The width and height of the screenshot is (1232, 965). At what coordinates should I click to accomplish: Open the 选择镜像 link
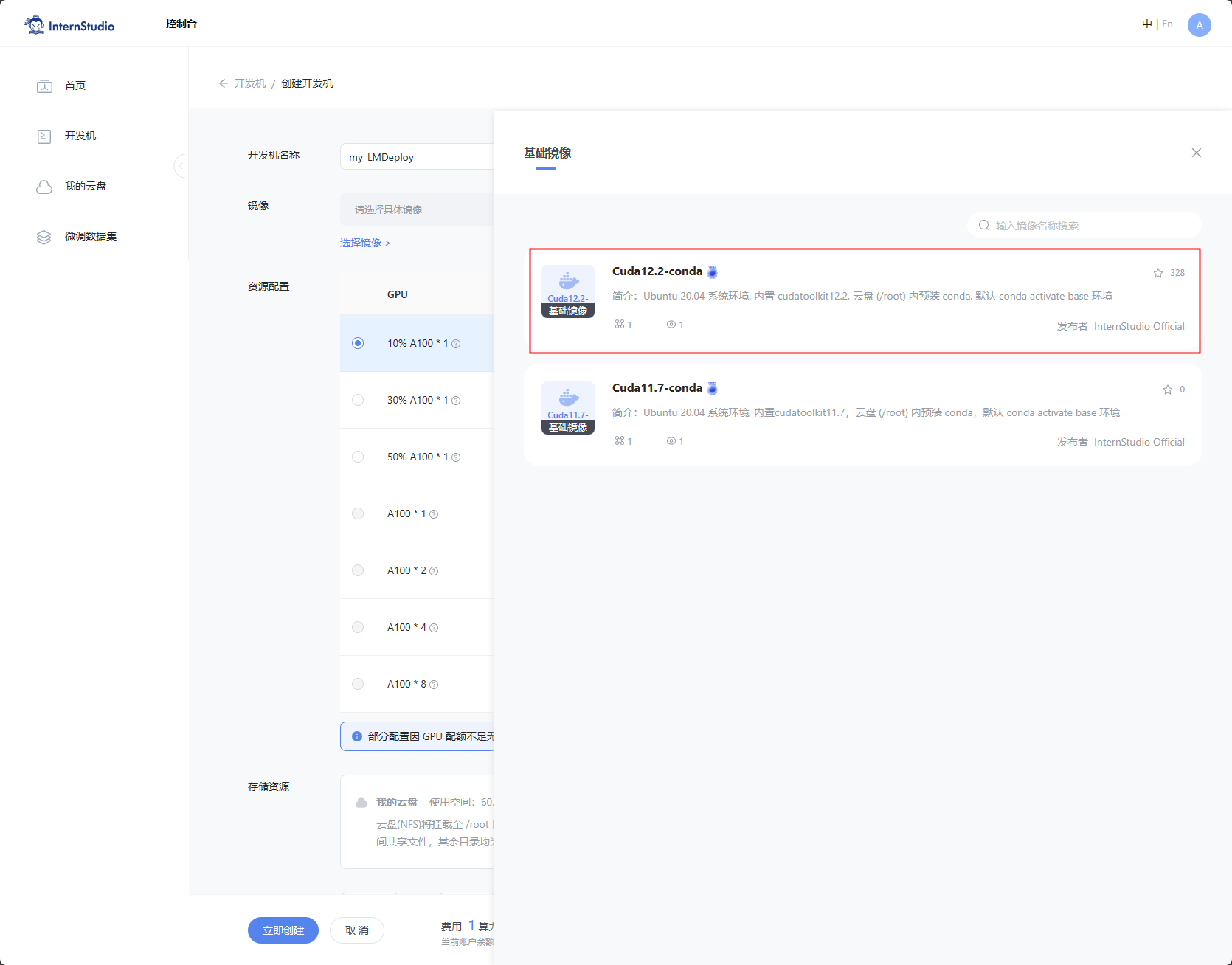coord(365,243)
